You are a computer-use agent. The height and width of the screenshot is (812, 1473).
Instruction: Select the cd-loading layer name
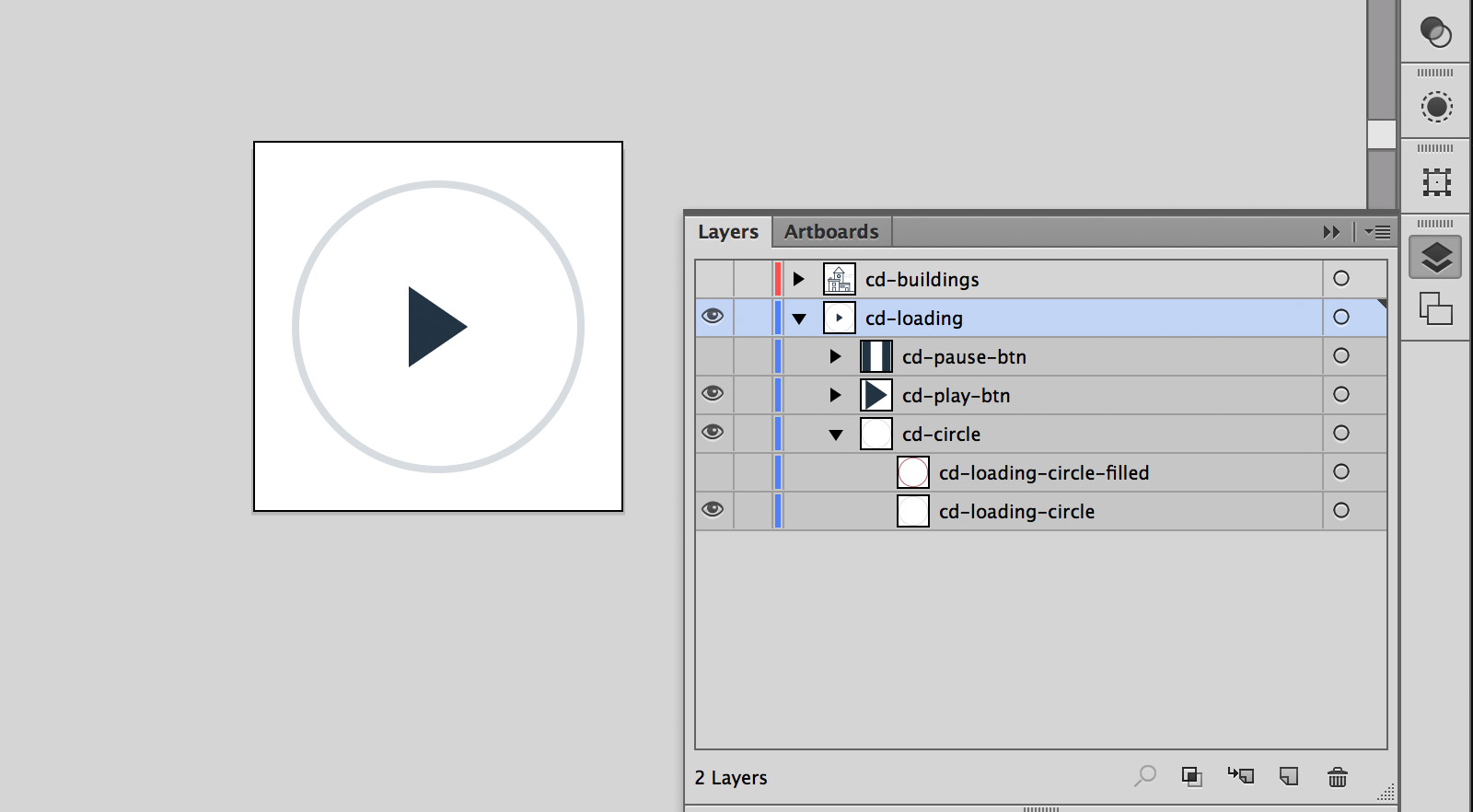tap(914, 319)
